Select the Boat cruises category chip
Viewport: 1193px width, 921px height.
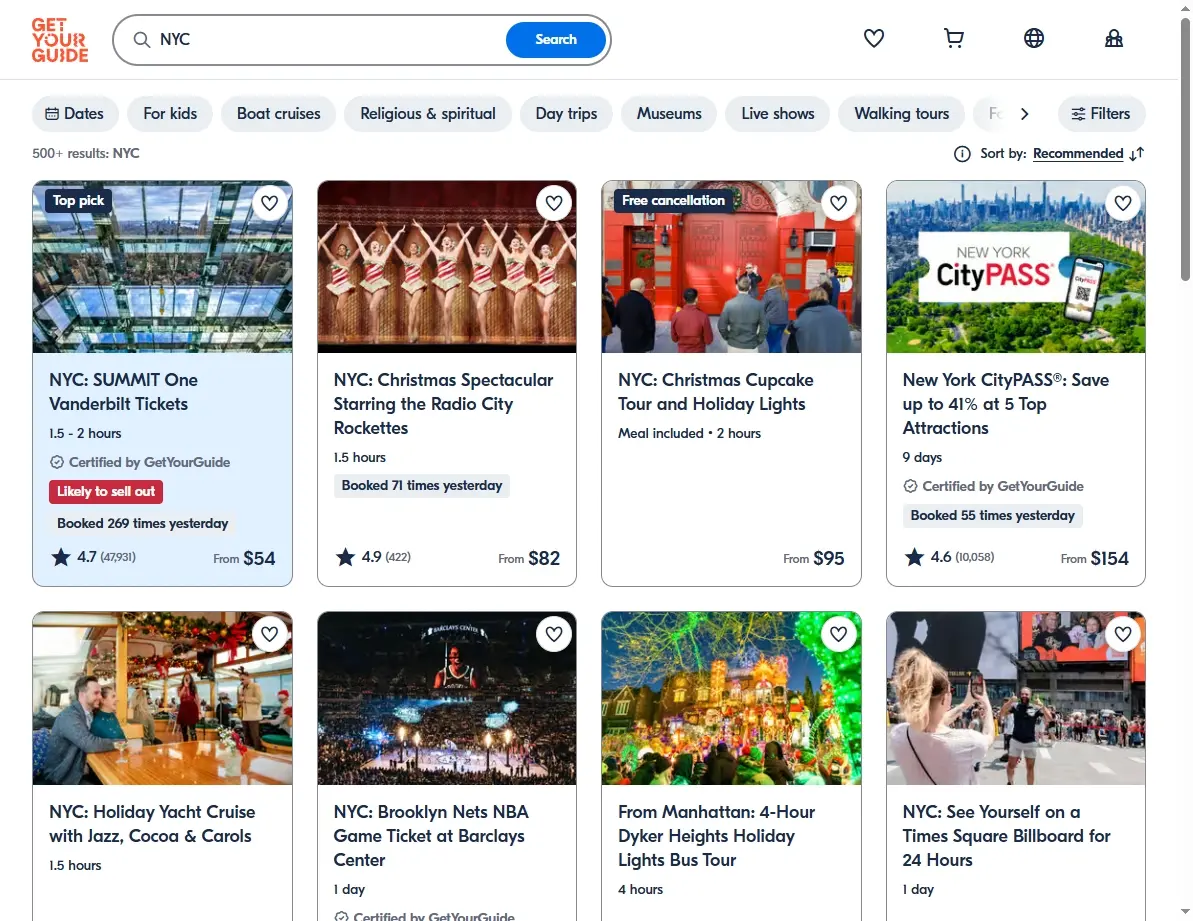pyautogui.click(x=278, y=113)
